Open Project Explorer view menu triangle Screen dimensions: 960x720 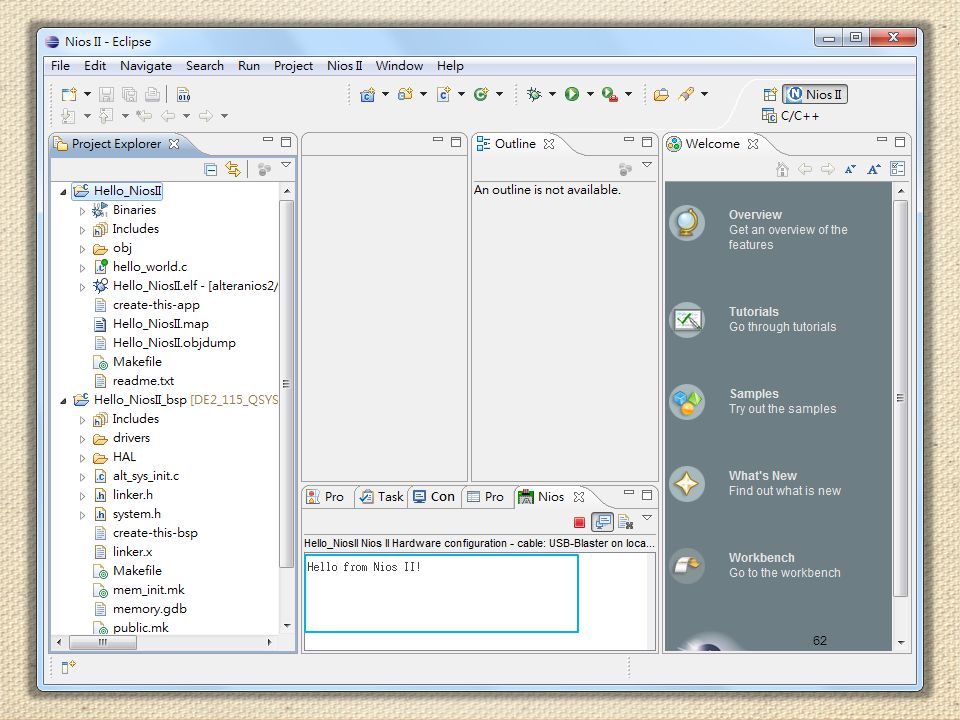tap(286, 165)
